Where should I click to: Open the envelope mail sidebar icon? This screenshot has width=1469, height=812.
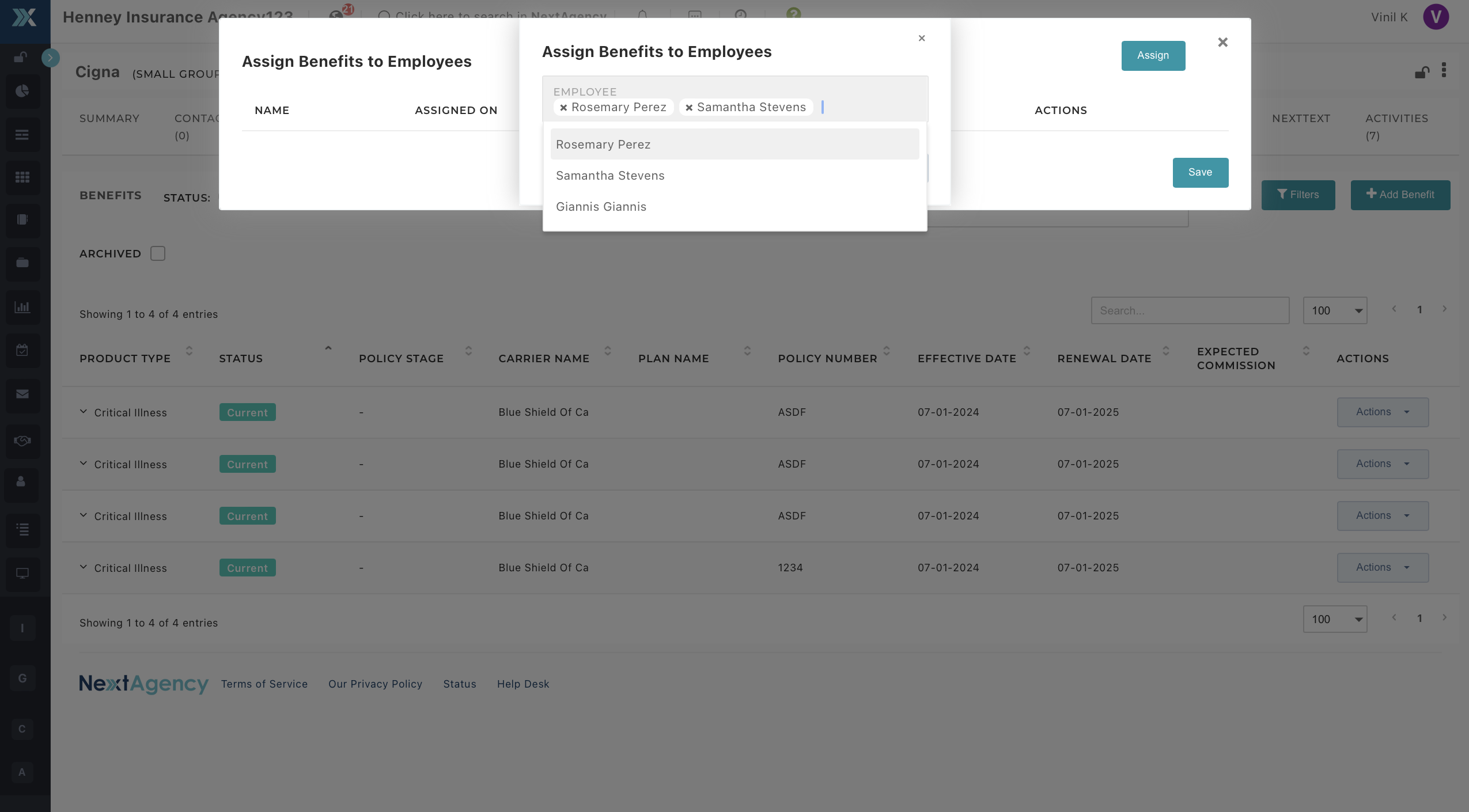[x=22, y=394]
